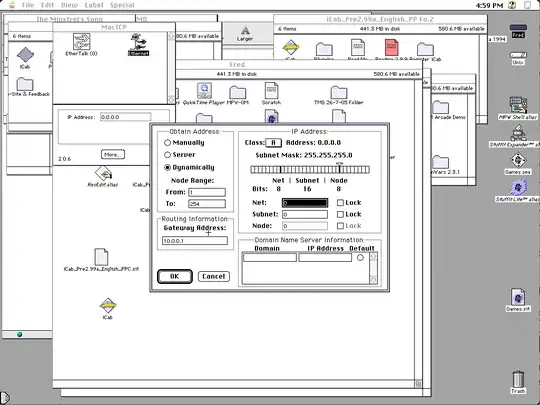Select the TMS 26-7-05 Folder
Viewport: 540px width, 405px height.
339,92
